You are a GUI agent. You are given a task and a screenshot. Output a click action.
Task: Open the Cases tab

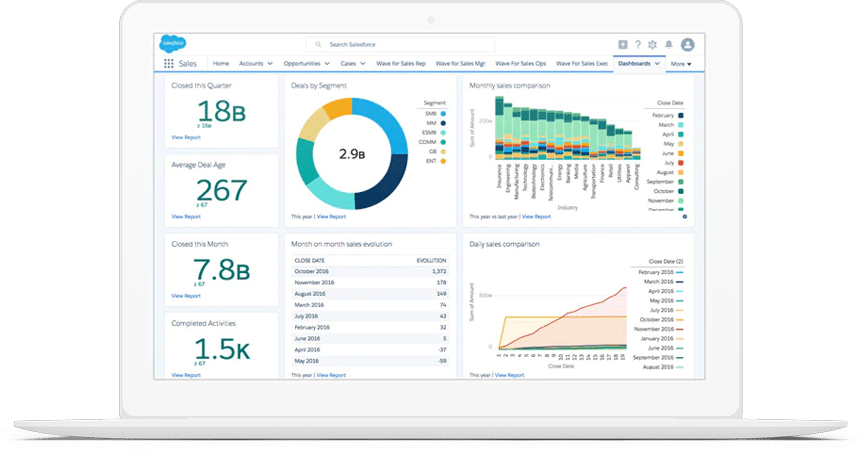(348, 64)
